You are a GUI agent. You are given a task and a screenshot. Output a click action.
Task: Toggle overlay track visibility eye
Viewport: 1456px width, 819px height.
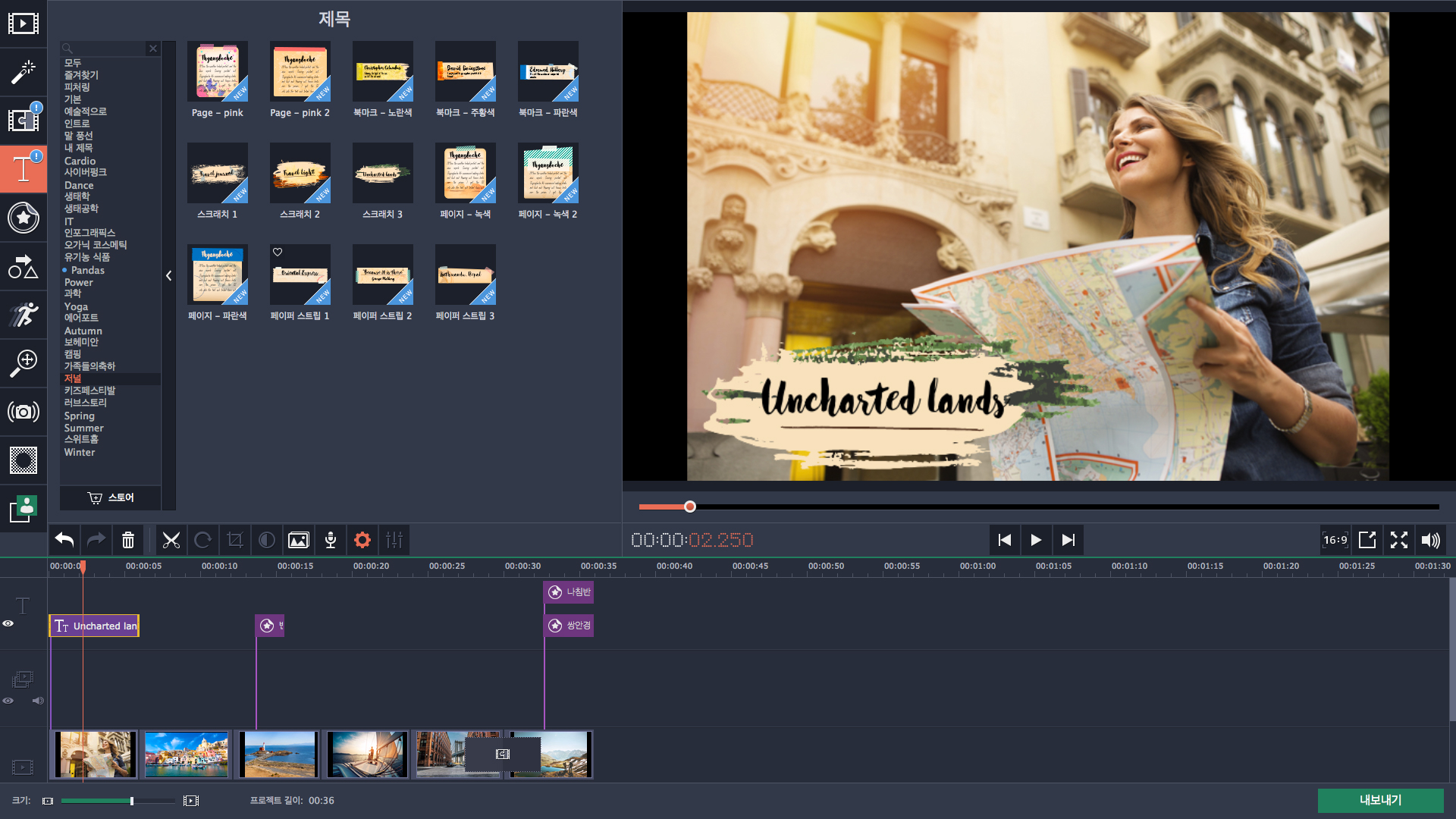point(8,701)
